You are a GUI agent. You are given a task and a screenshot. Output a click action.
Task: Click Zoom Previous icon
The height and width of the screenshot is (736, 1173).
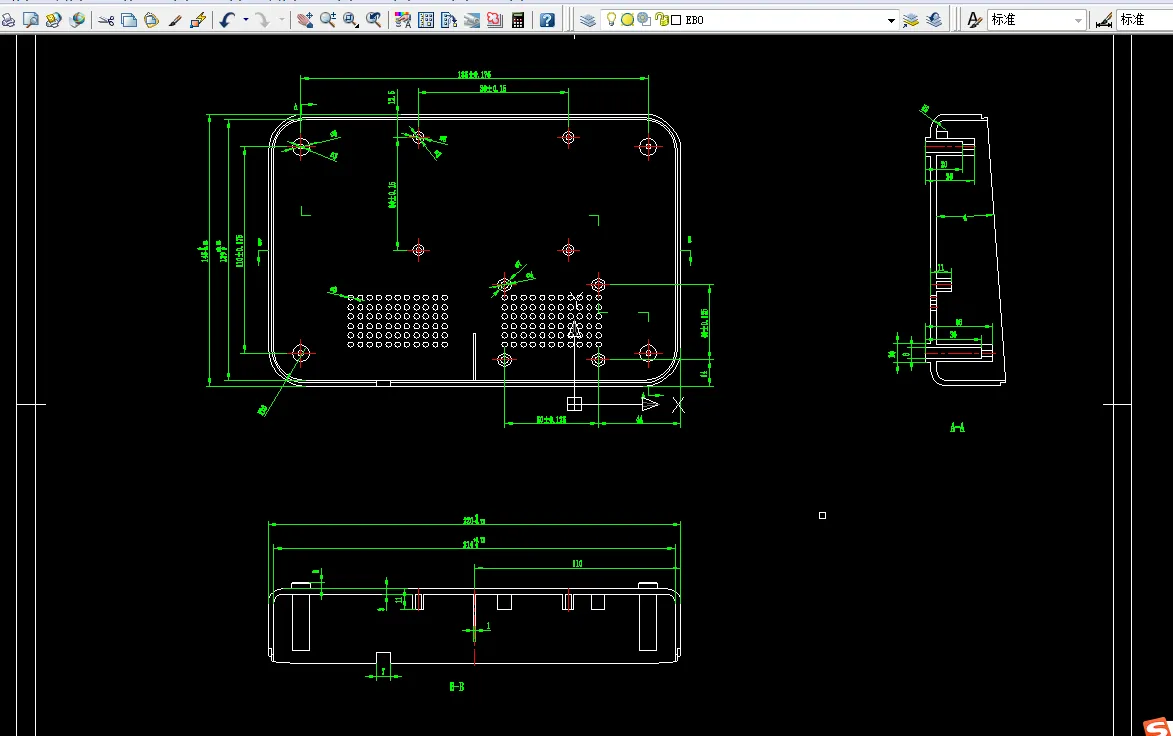[373, 20]
